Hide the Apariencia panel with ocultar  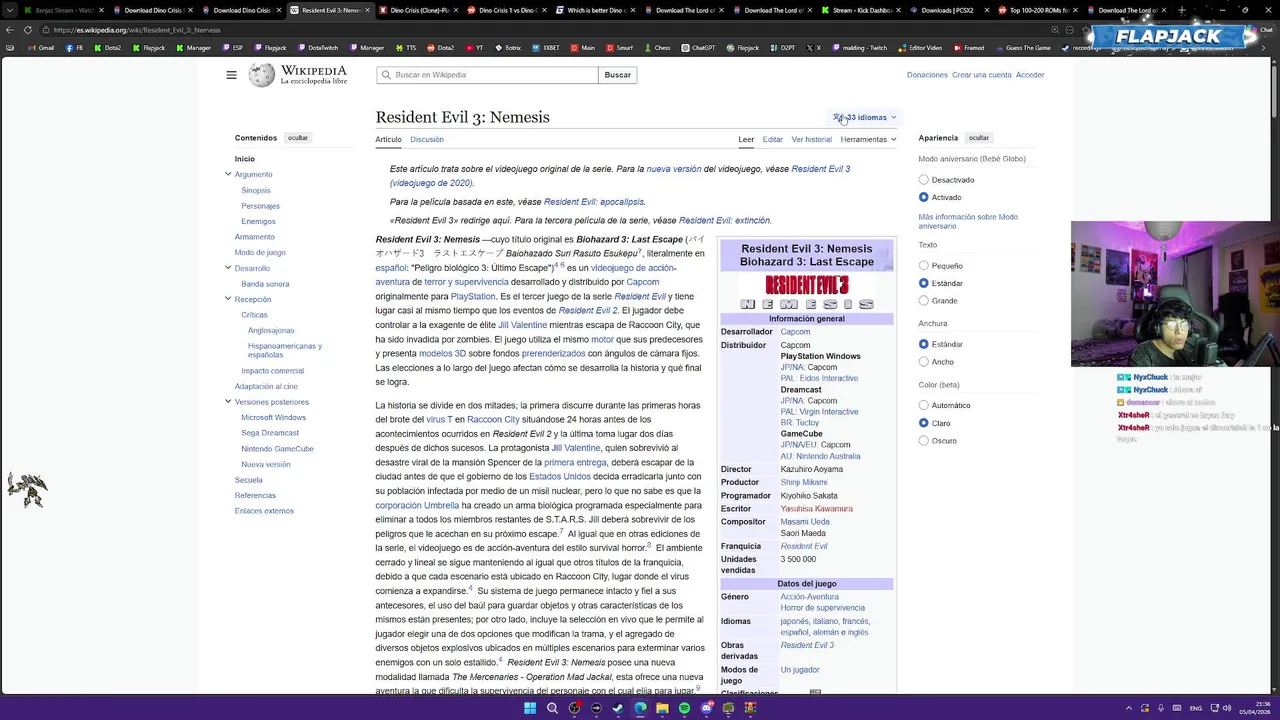coord(979,138)
